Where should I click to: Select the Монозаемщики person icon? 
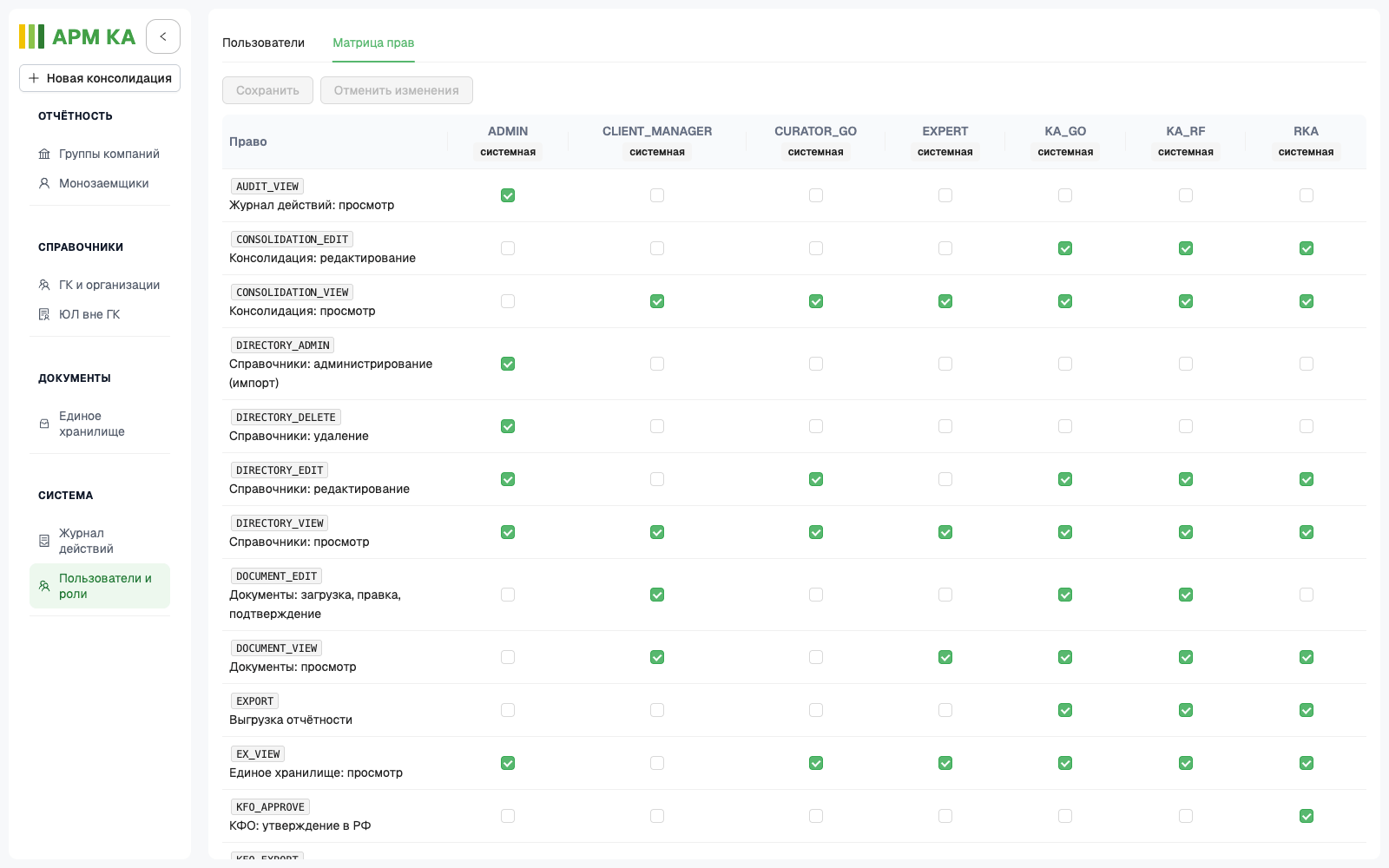[44, 183]
